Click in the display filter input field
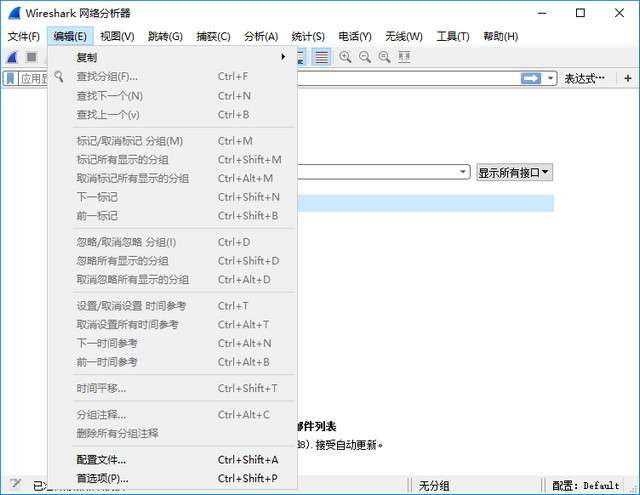Viewport: 640px width, 495px height. pyautogui.click(x=408, y=78)
